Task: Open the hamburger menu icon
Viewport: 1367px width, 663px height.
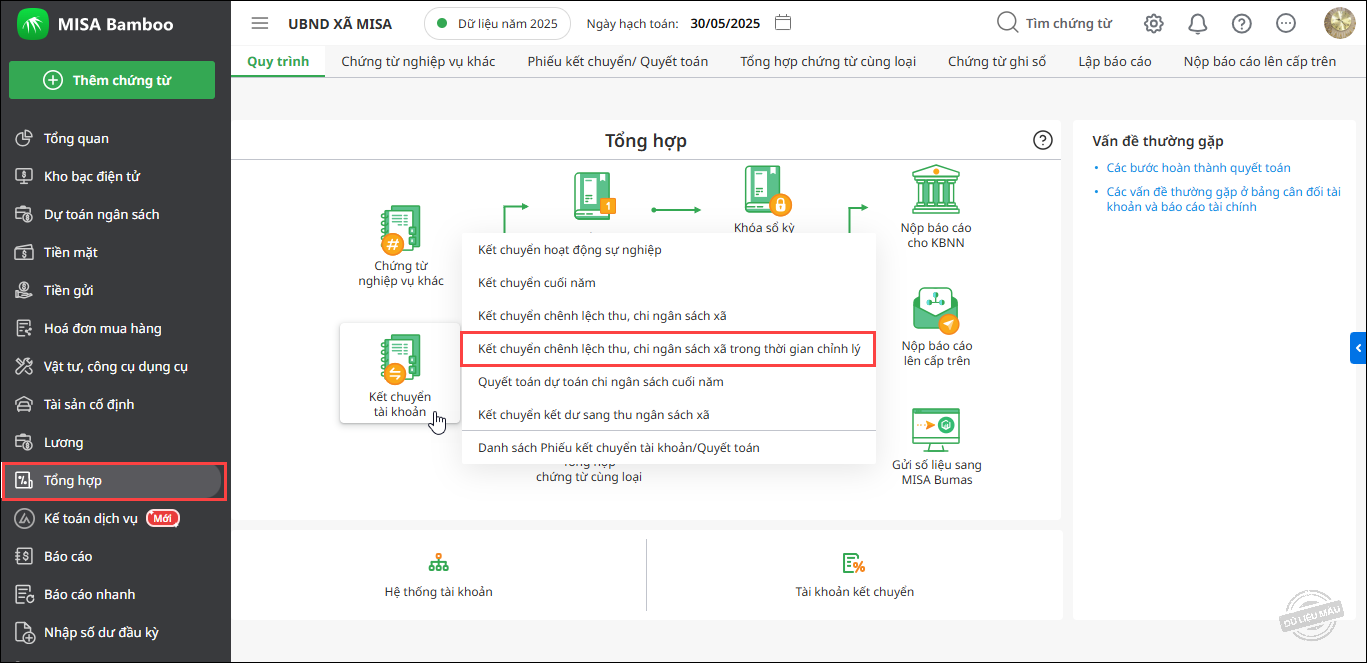Action: click(260, 23)
